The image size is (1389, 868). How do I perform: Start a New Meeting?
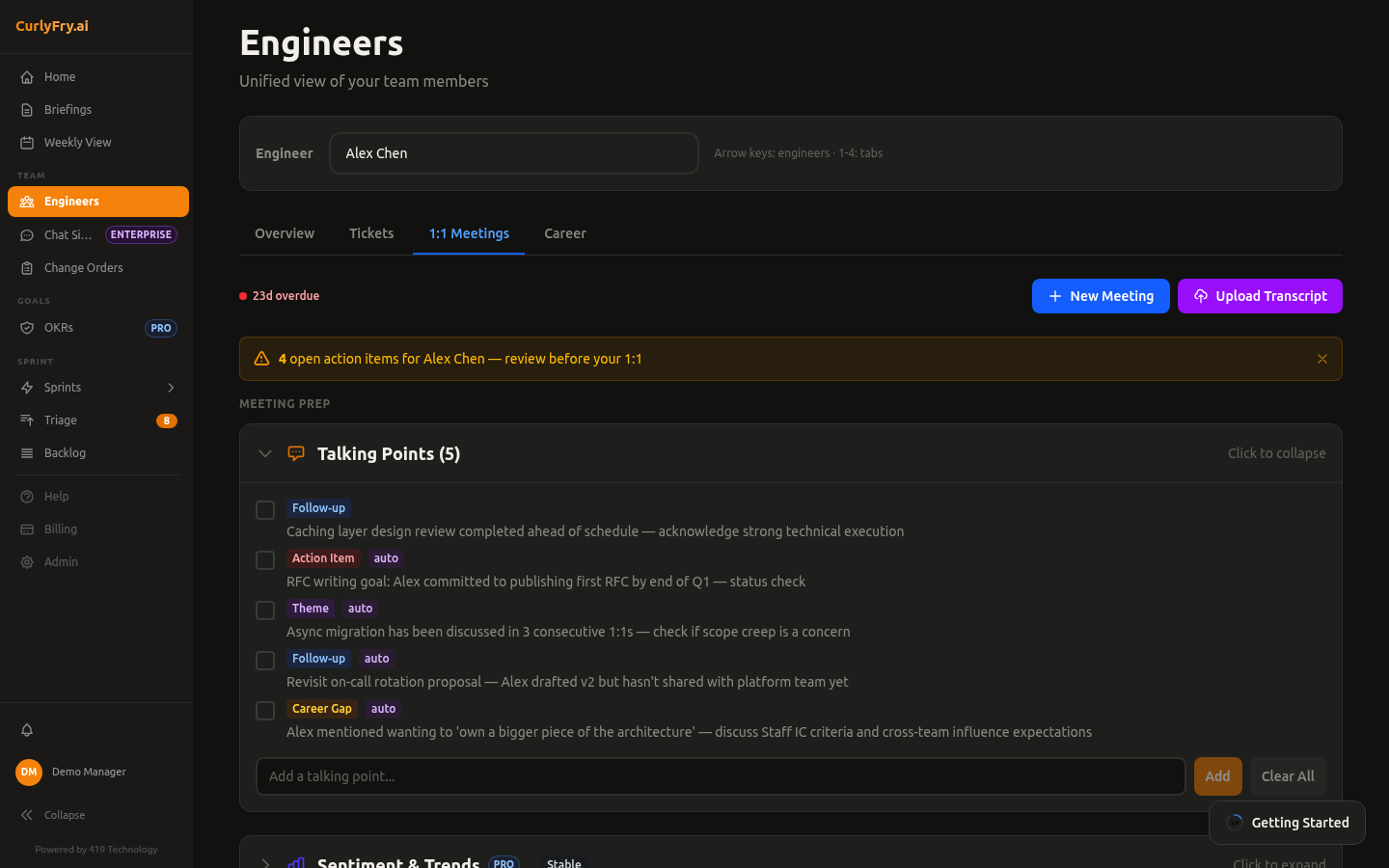pyautogui.click(x=1101, y=296)
